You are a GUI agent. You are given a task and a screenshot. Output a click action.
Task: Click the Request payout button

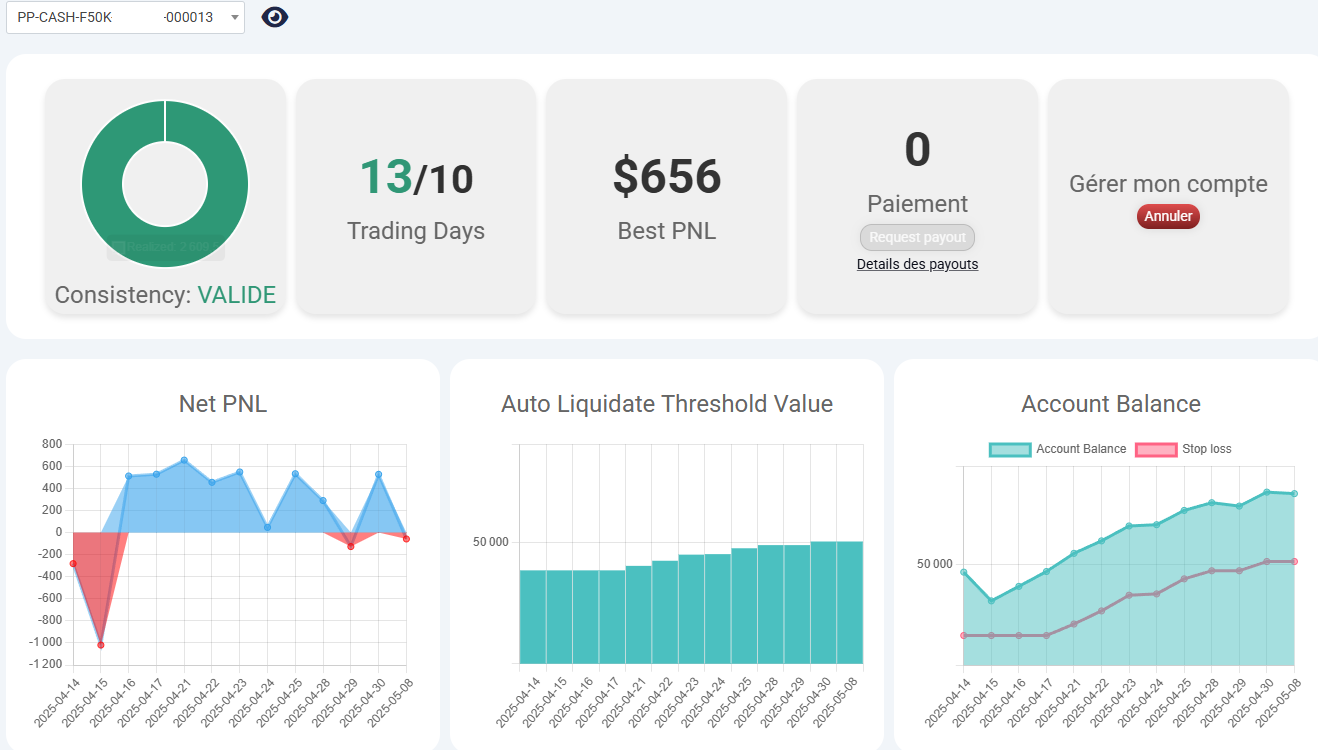(917, 237)
